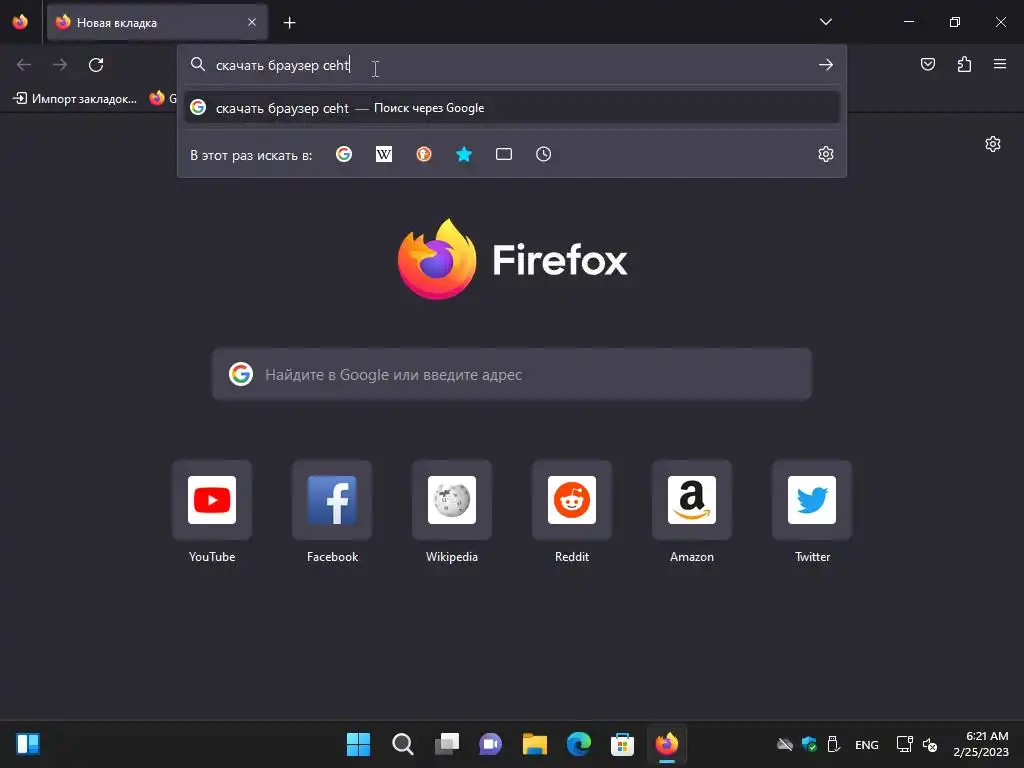Open Chat app on taskbar
Image resolution: width=1024 pixels, height=768 pixels.
490,744
